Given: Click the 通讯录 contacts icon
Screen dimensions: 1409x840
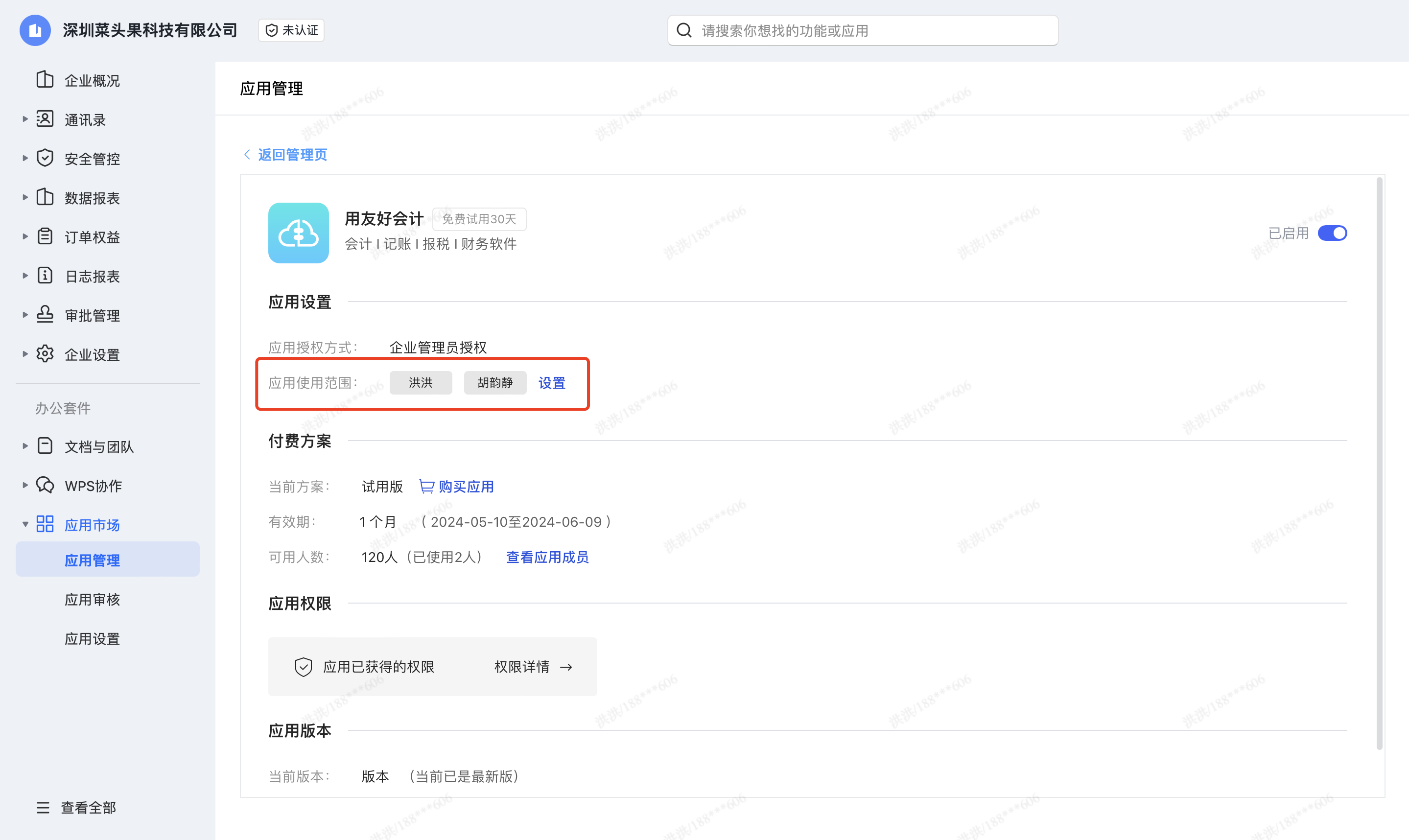Looking at the screenshot, I should (45, 119).
